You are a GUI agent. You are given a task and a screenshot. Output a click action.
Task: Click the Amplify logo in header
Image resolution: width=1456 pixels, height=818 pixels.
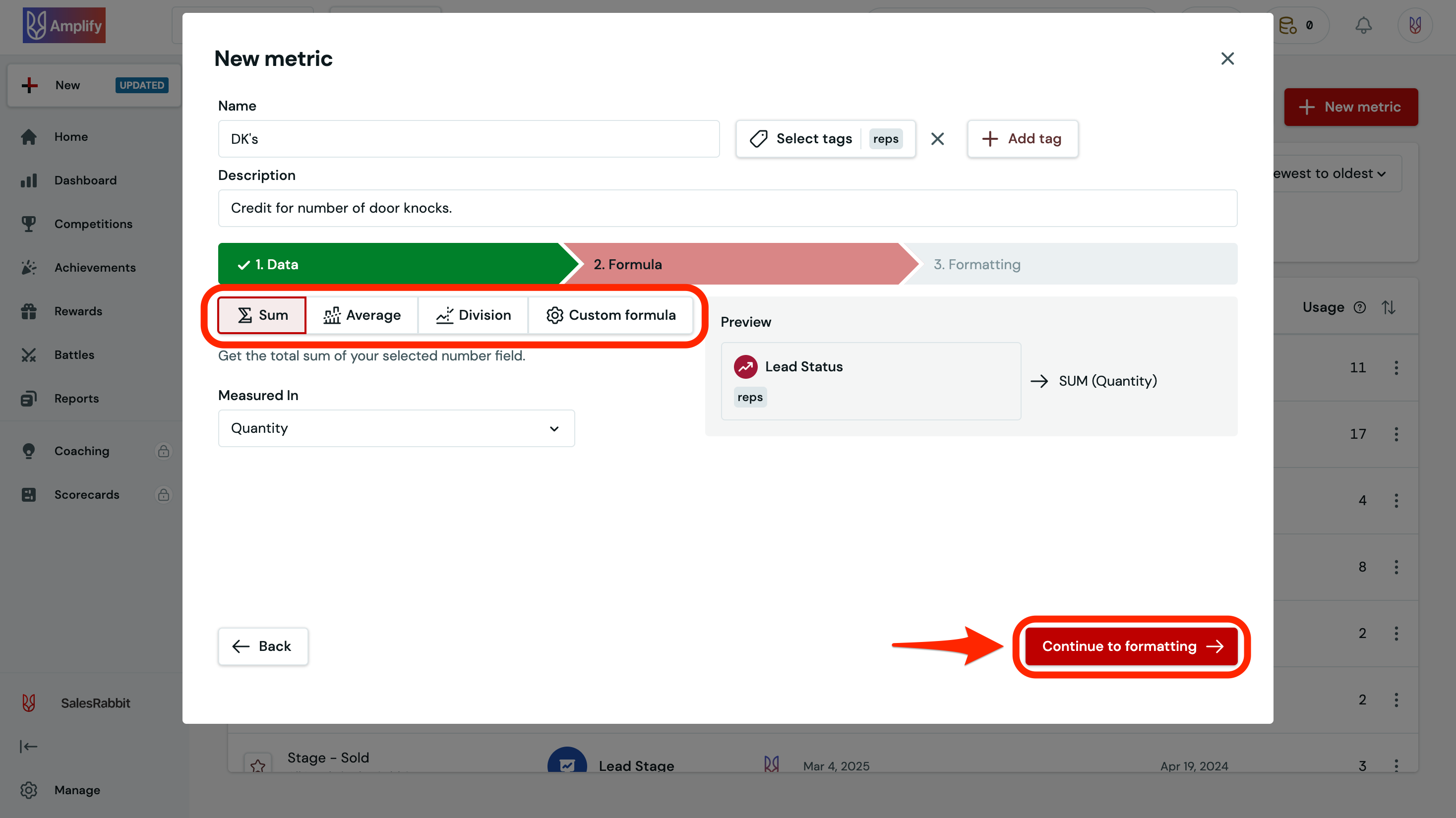tap(64, 25)
